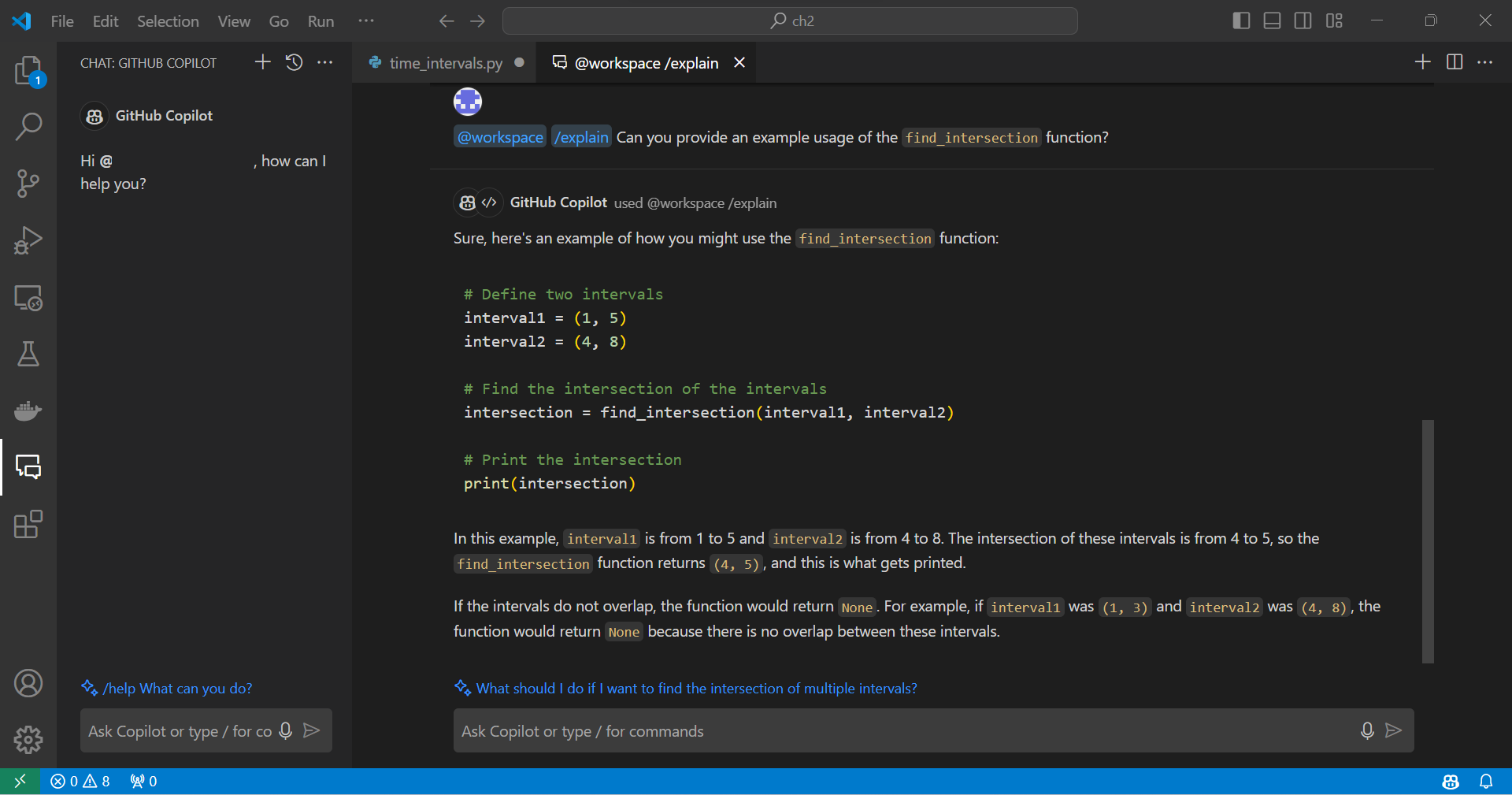Click the user avatar above the question
Image resolution: width=1512 pixels, height=795 pixels.
pos(468,102)
